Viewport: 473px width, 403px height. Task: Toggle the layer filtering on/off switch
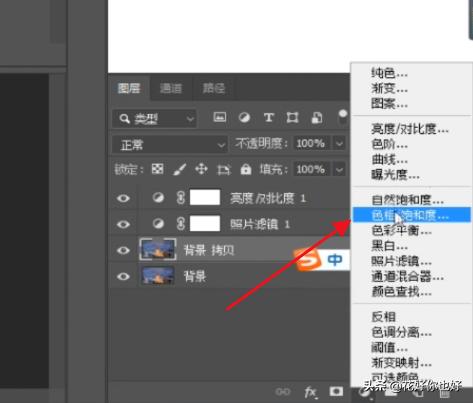343,117
